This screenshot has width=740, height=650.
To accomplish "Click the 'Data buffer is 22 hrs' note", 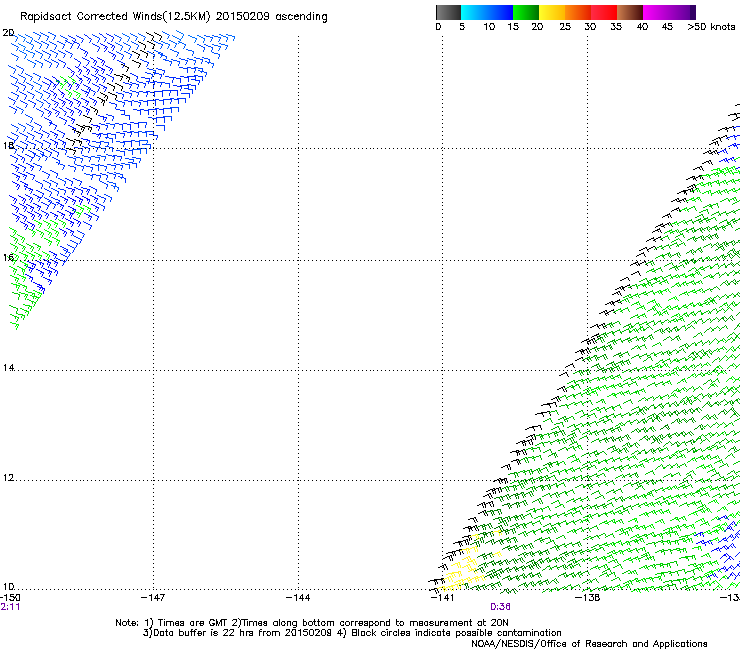I will pos(353,633).
